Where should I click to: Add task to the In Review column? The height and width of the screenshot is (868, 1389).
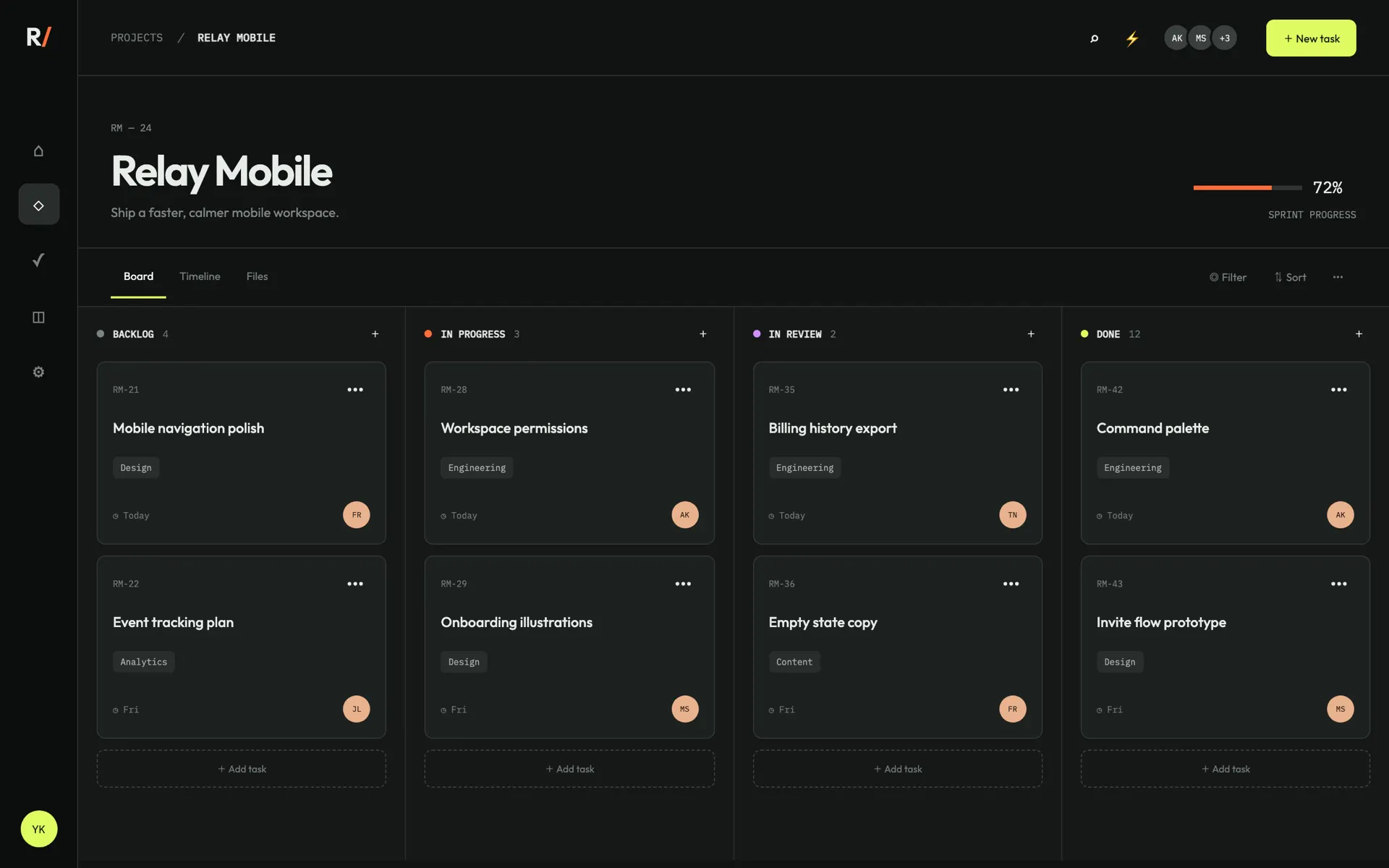point(898,769)
